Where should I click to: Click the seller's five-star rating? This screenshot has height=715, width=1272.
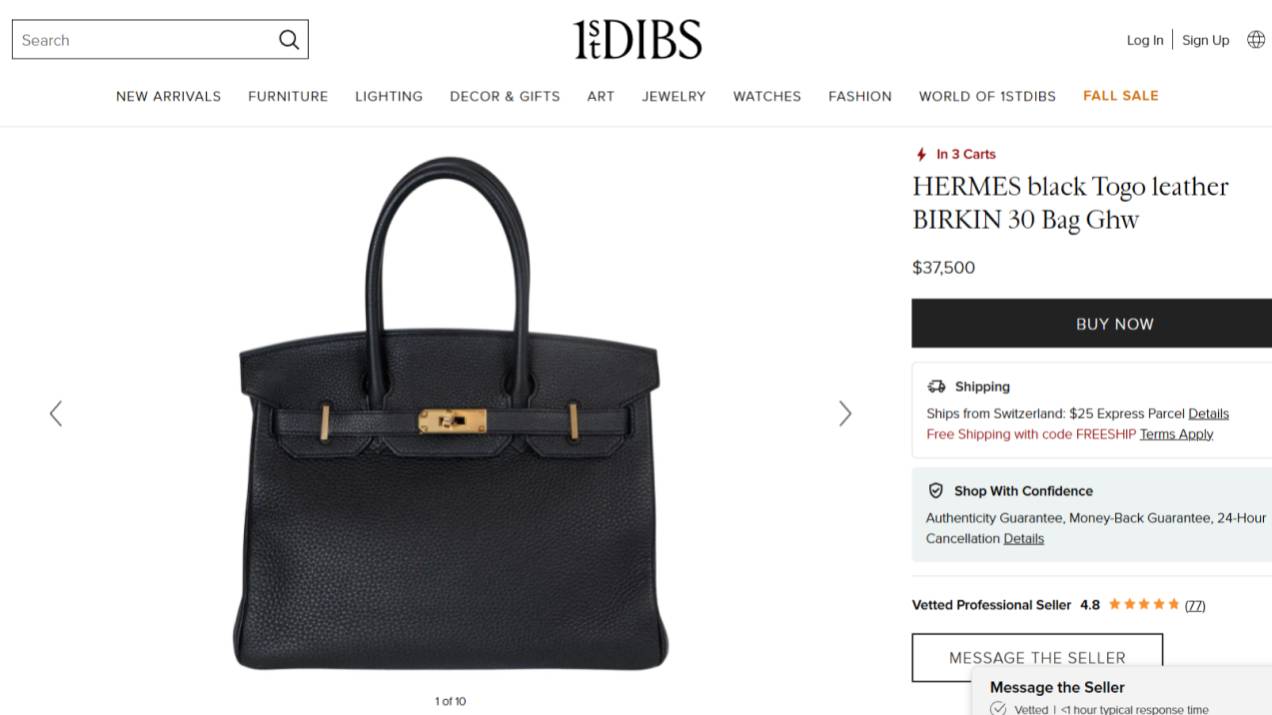[x=1144, y=605]
